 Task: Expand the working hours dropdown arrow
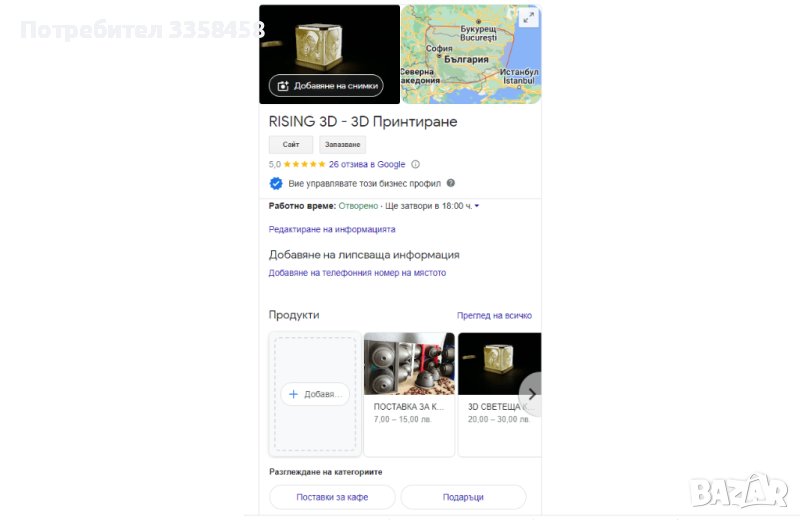(x=477, y=206)
